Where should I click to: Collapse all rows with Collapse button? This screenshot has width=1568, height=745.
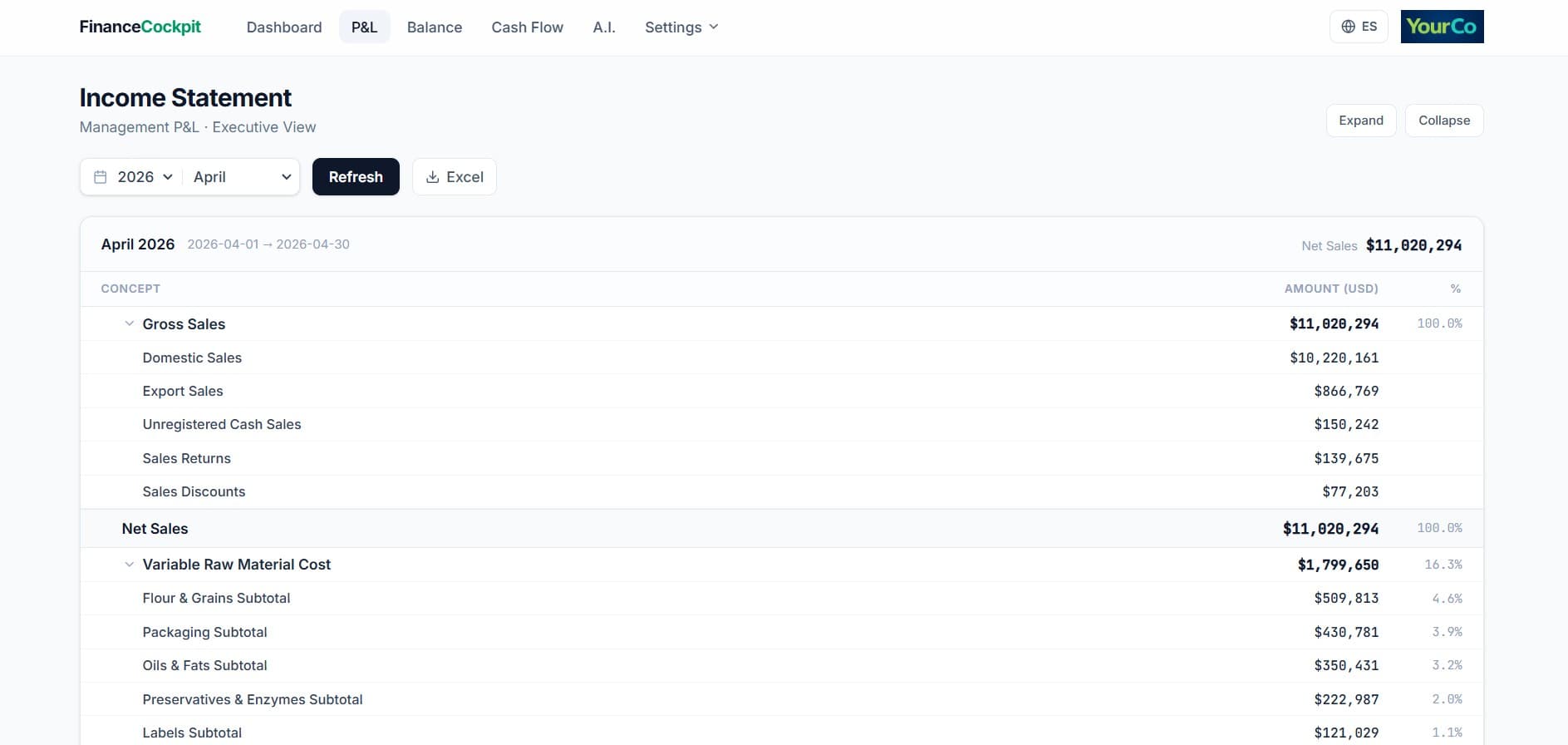pos(1443,121)
